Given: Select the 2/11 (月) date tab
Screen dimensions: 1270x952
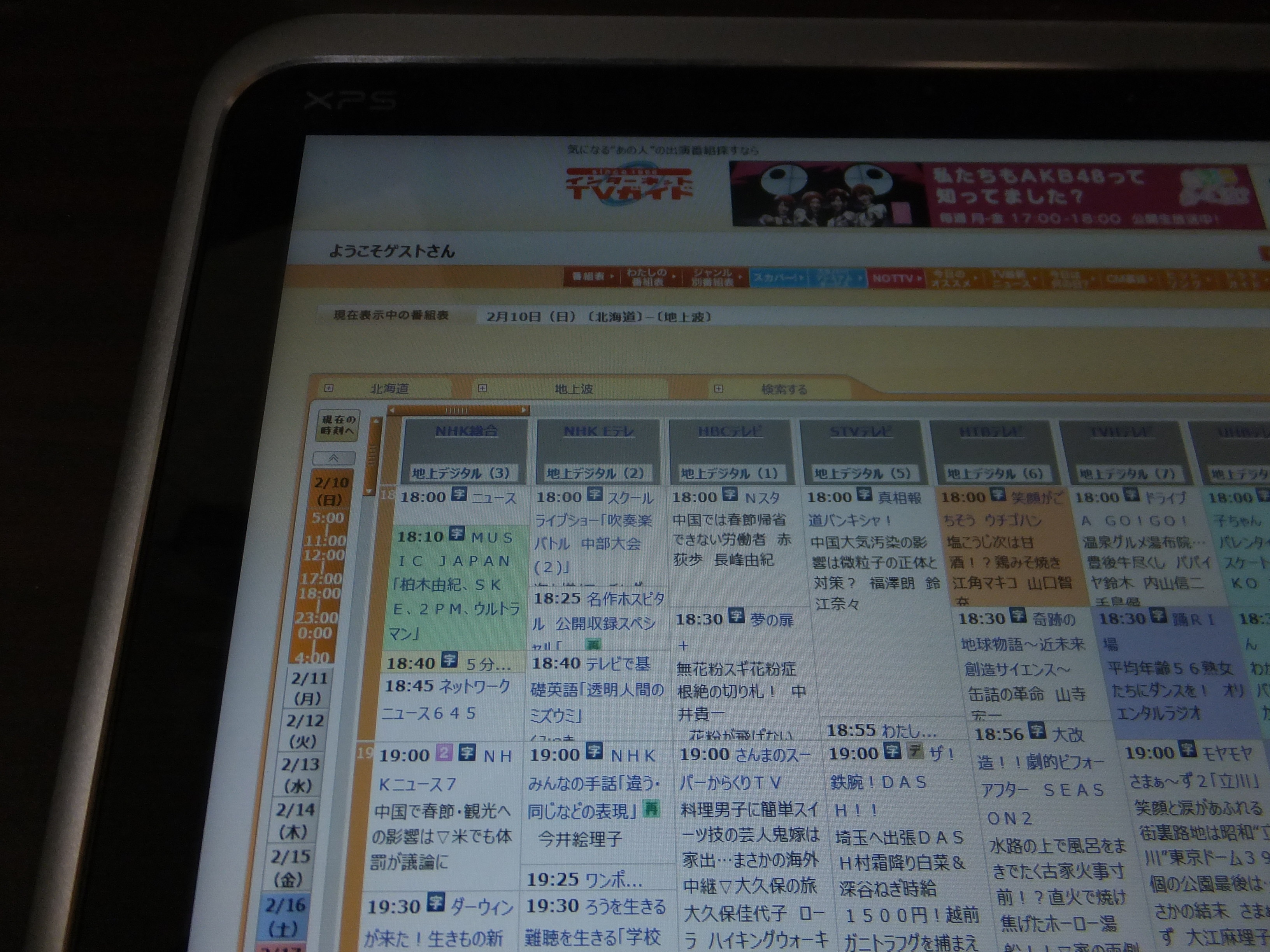Looking at the screenshot, I should tap(309, 688).
